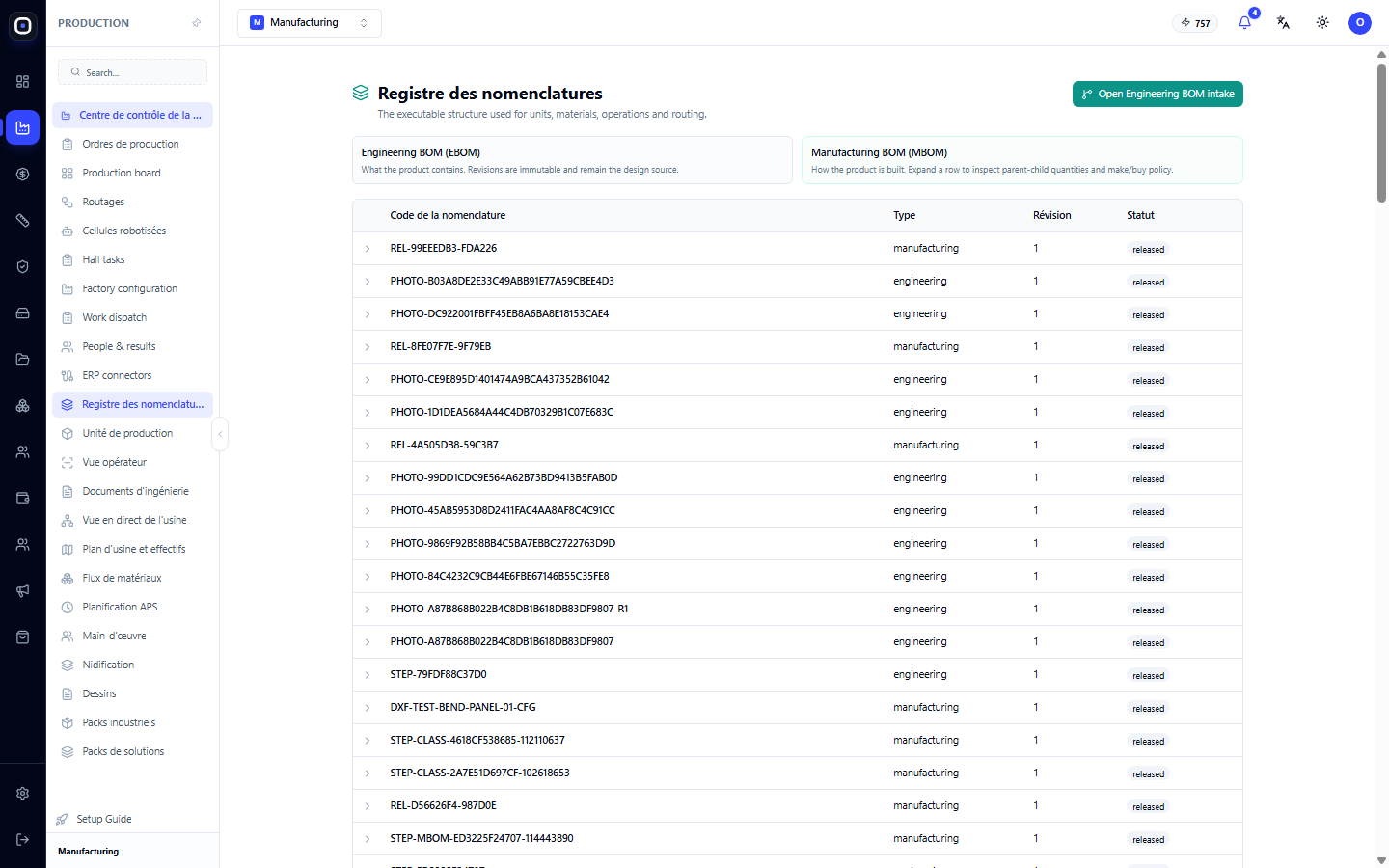Image resolution: width=1389 pixels, height=868 pixels.
Task: Expand row REL-D56626F4-987D0E
Action: point(368,806)
